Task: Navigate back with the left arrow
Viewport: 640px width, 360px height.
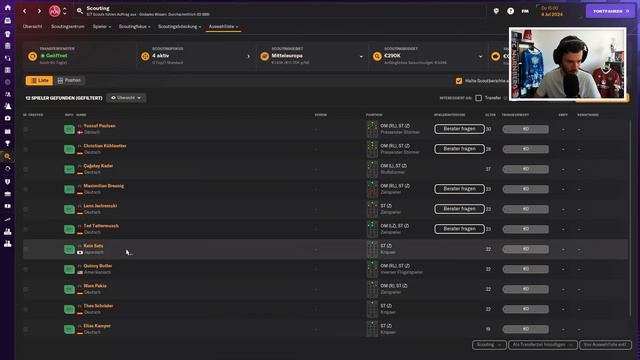Action: (24, 11)
